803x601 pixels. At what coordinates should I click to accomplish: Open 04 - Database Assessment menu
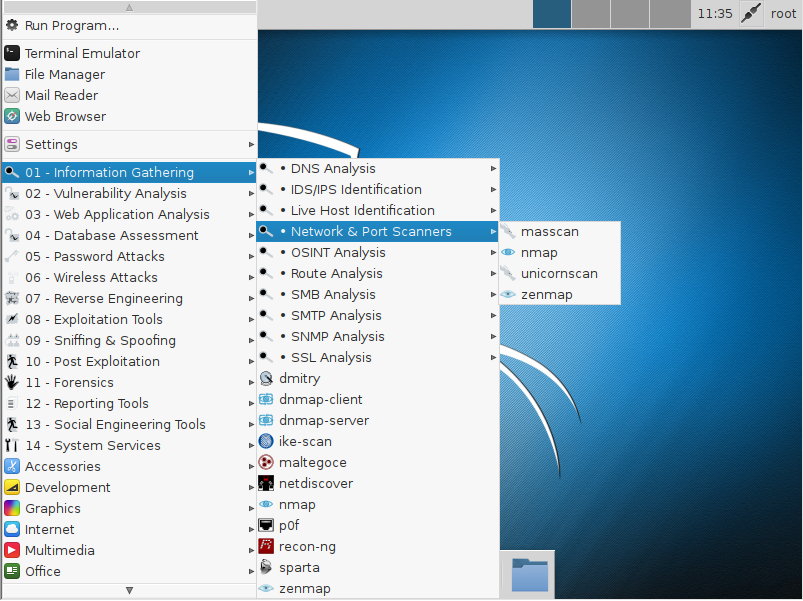tap(129, 235)
